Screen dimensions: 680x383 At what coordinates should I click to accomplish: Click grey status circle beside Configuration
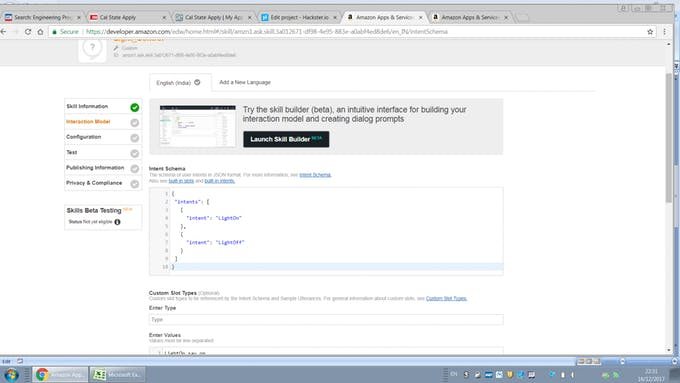[x=135, y=138]
